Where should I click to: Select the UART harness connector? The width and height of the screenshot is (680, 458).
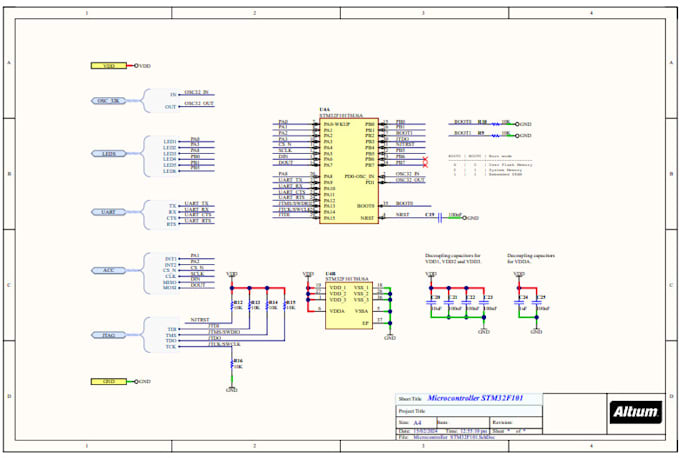point(109,212)
